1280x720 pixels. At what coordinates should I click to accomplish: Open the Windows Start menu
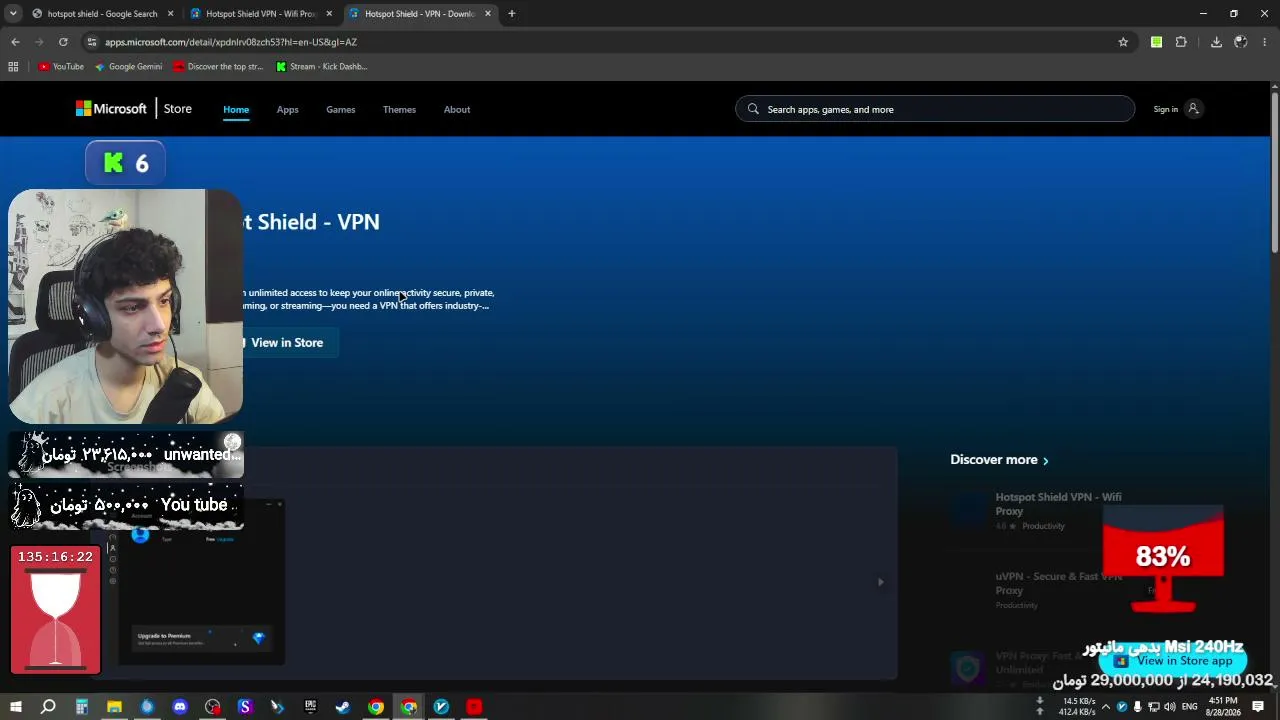coord(15,707)
